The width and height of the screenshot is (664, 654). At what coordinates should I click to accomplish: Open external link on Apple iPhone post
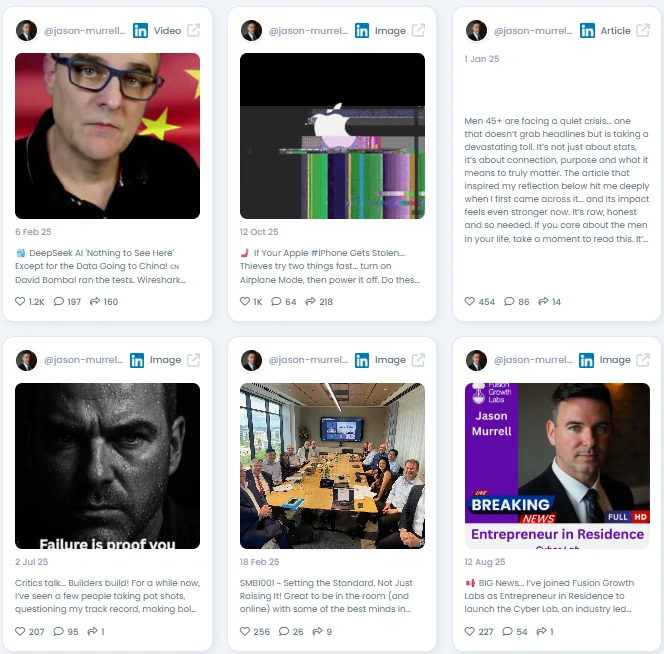418,30
